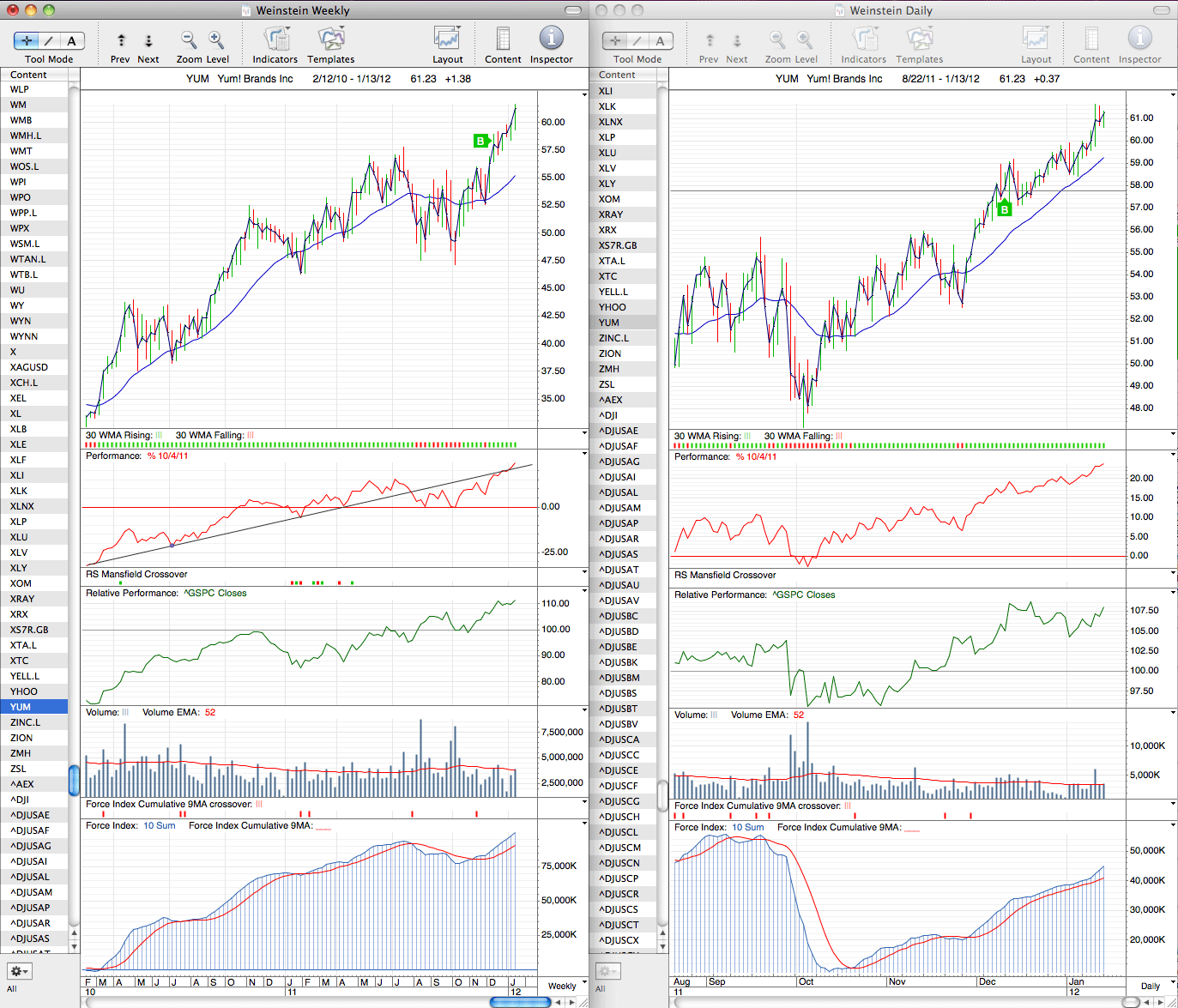Zoom out the Weekly chart
This screenshot has height=1008, width=1178.
[189, 39]
